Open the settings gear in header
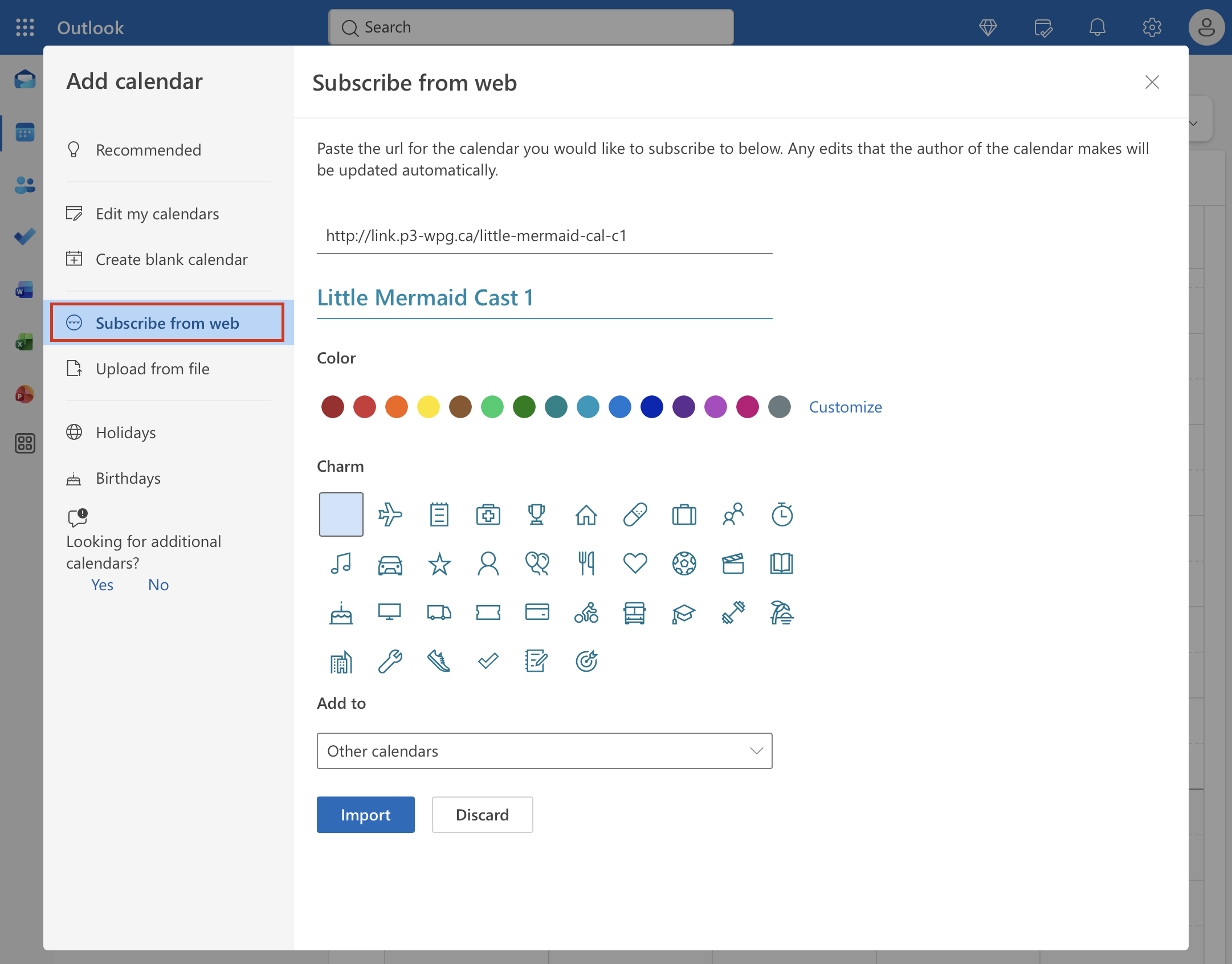 click(x=1152, y=27)
